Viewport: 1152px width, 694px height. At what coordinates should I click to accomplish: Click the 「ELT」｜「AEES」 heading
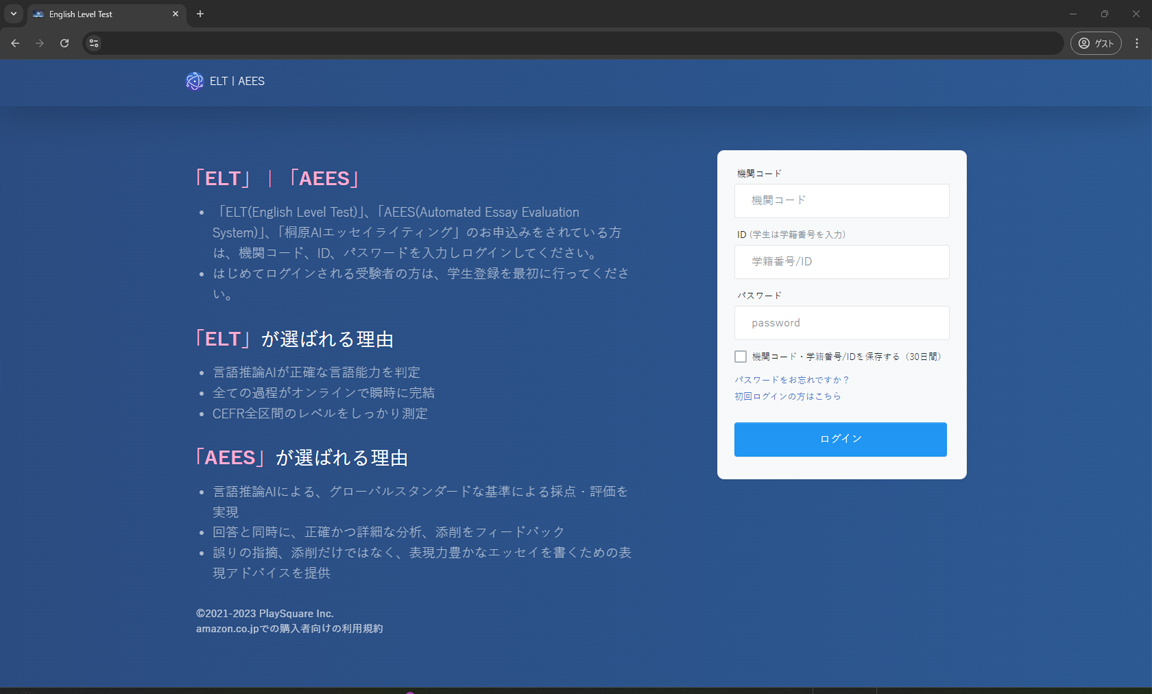pos(278,178)
